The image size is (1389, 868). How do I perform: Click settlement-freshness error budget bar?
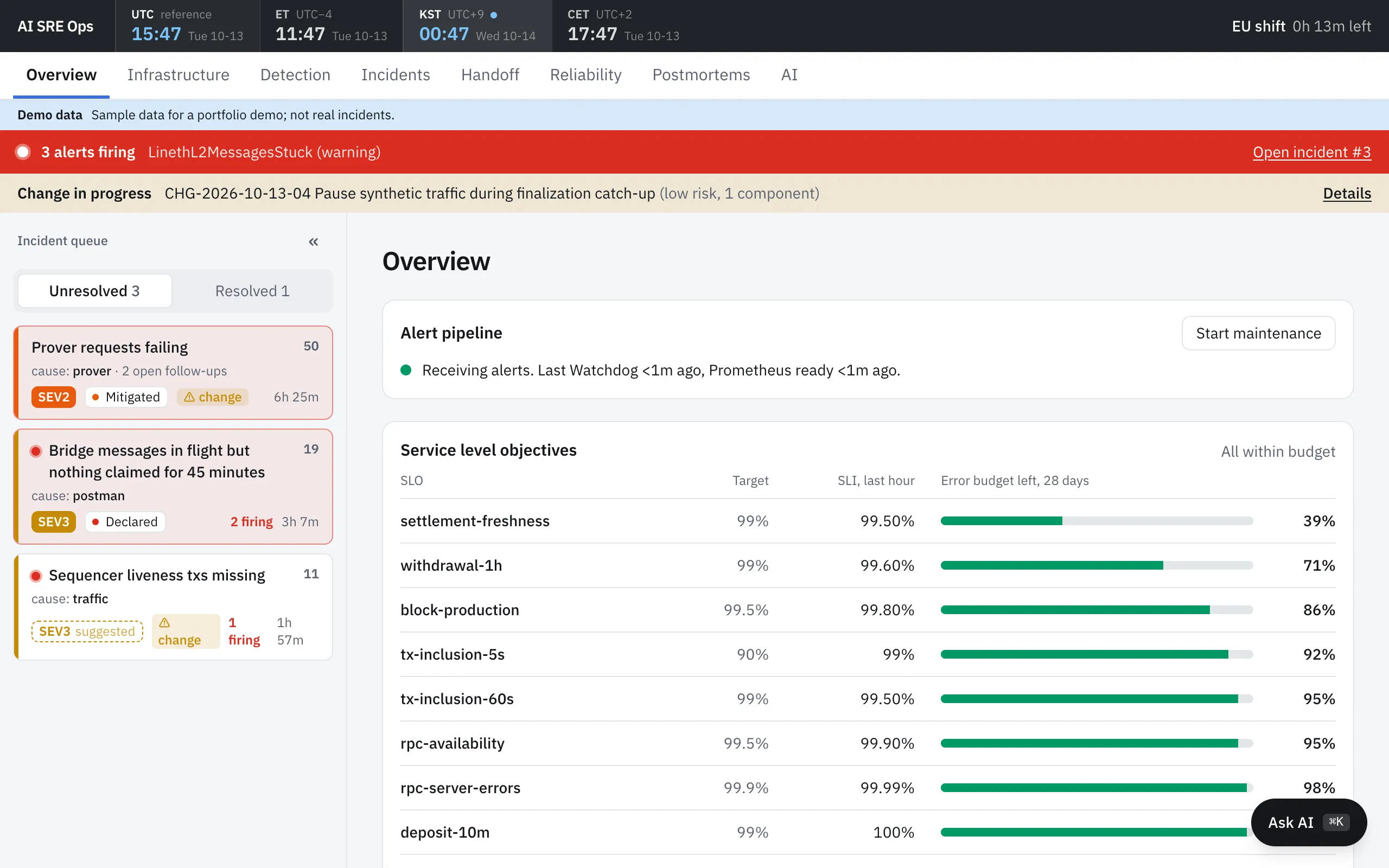[1097, 521]
